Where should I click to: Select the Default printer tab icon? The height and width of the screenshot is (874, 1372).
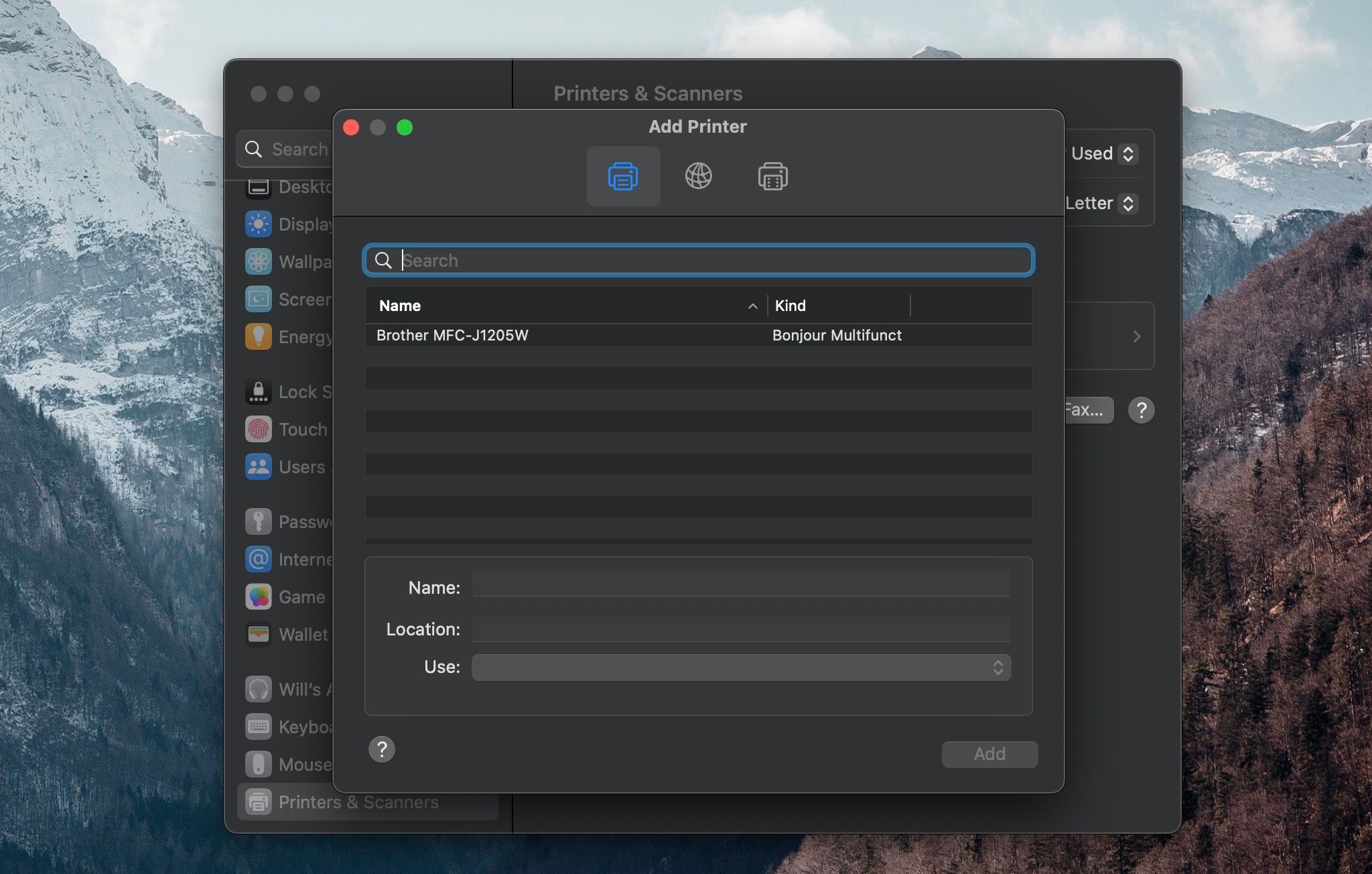pyautogui.click(x=623, y=176)
